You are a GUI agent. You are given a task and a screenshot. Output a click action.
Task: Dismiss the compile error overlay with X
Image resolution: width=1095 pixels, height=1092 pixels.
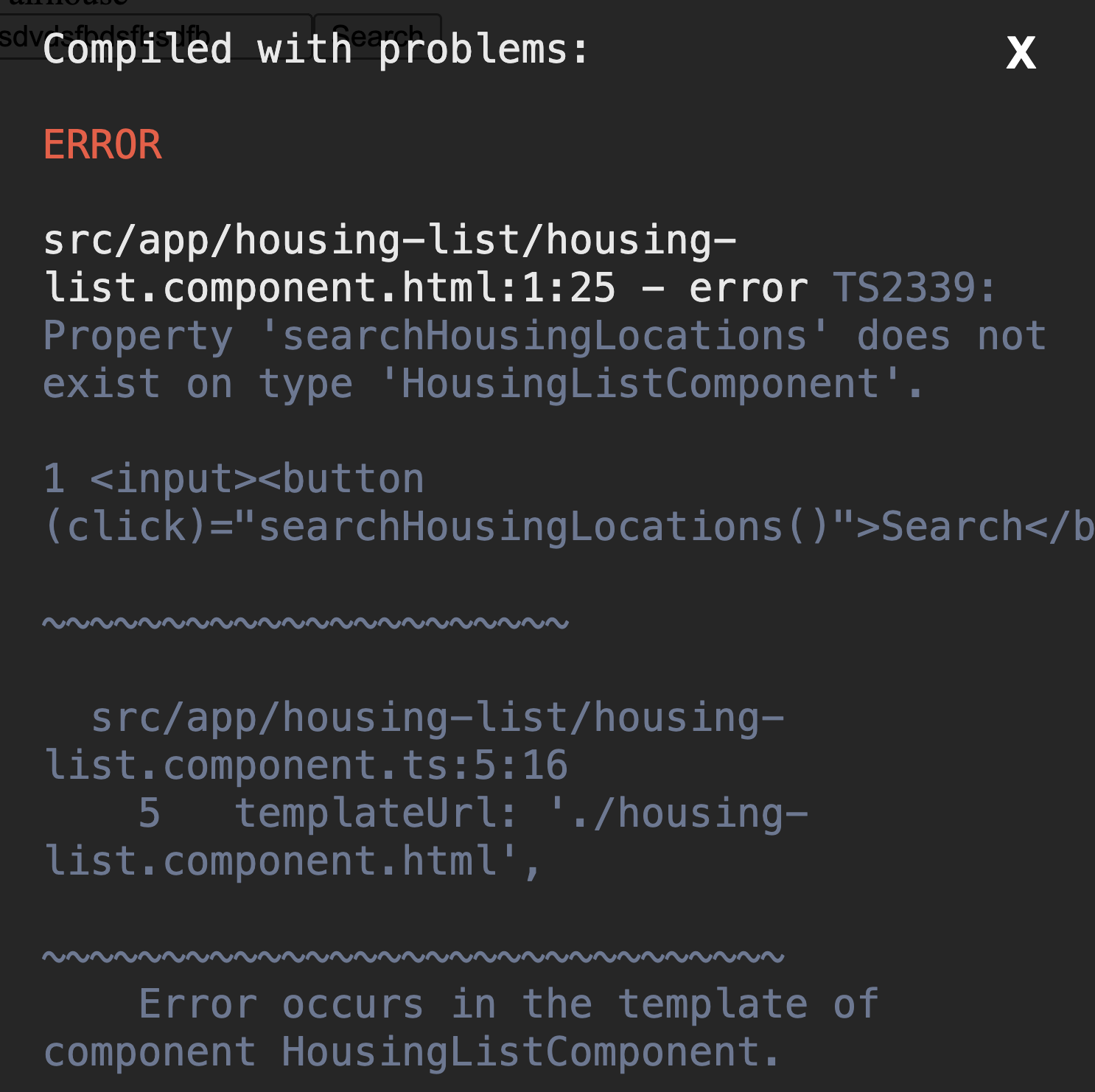pyautogui.click(x=1021, y=53)
